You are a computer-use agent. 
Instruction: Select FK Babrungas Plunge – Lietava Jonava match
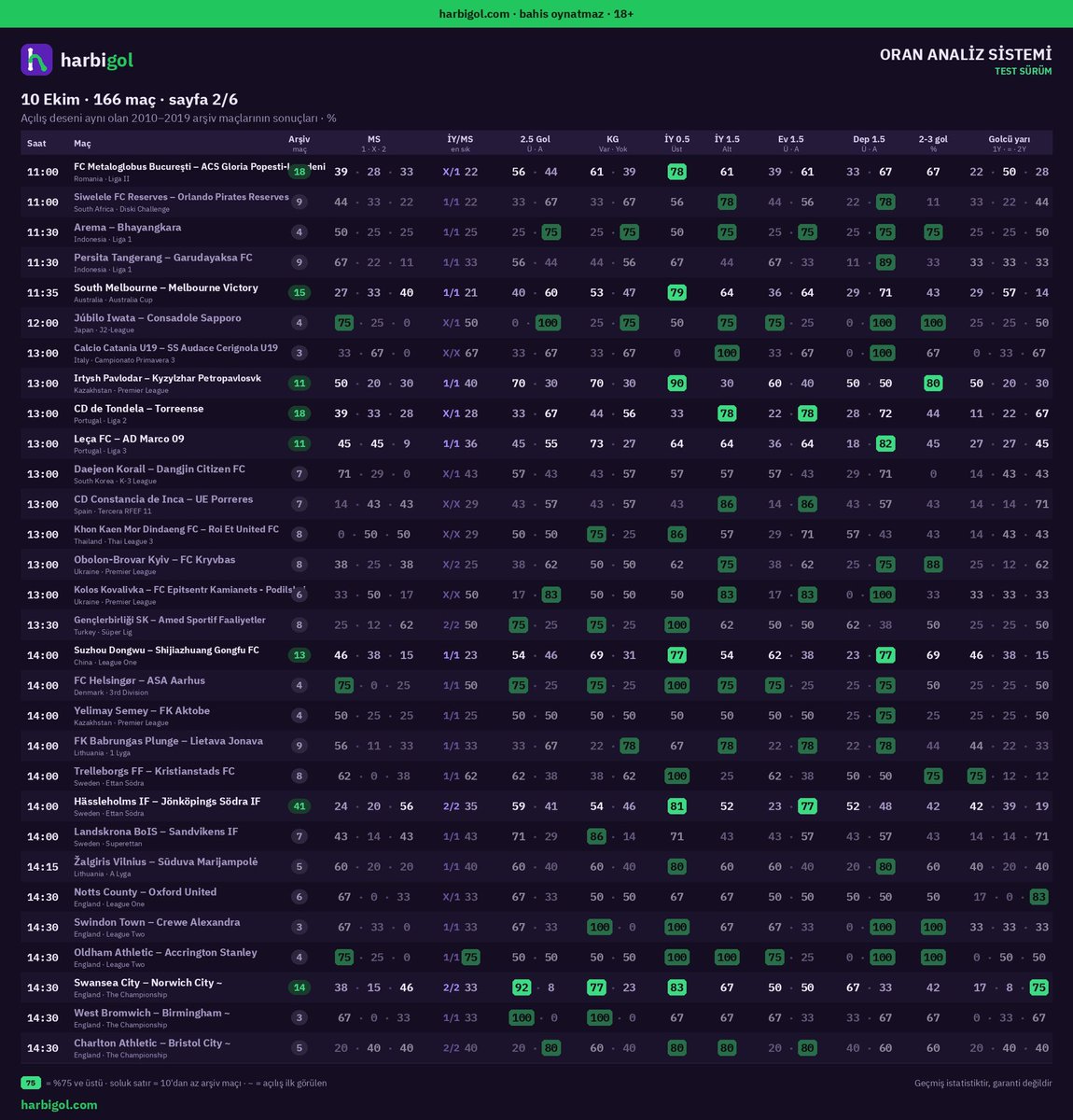(536, 746)
